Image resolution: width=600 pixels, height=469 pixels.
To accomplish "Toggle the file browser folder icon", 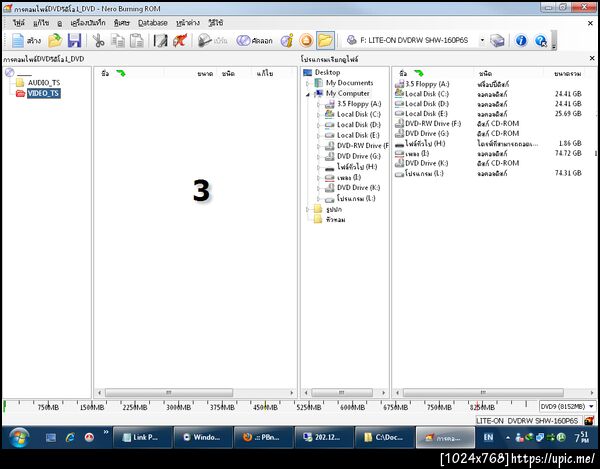I will click(325, 40).
